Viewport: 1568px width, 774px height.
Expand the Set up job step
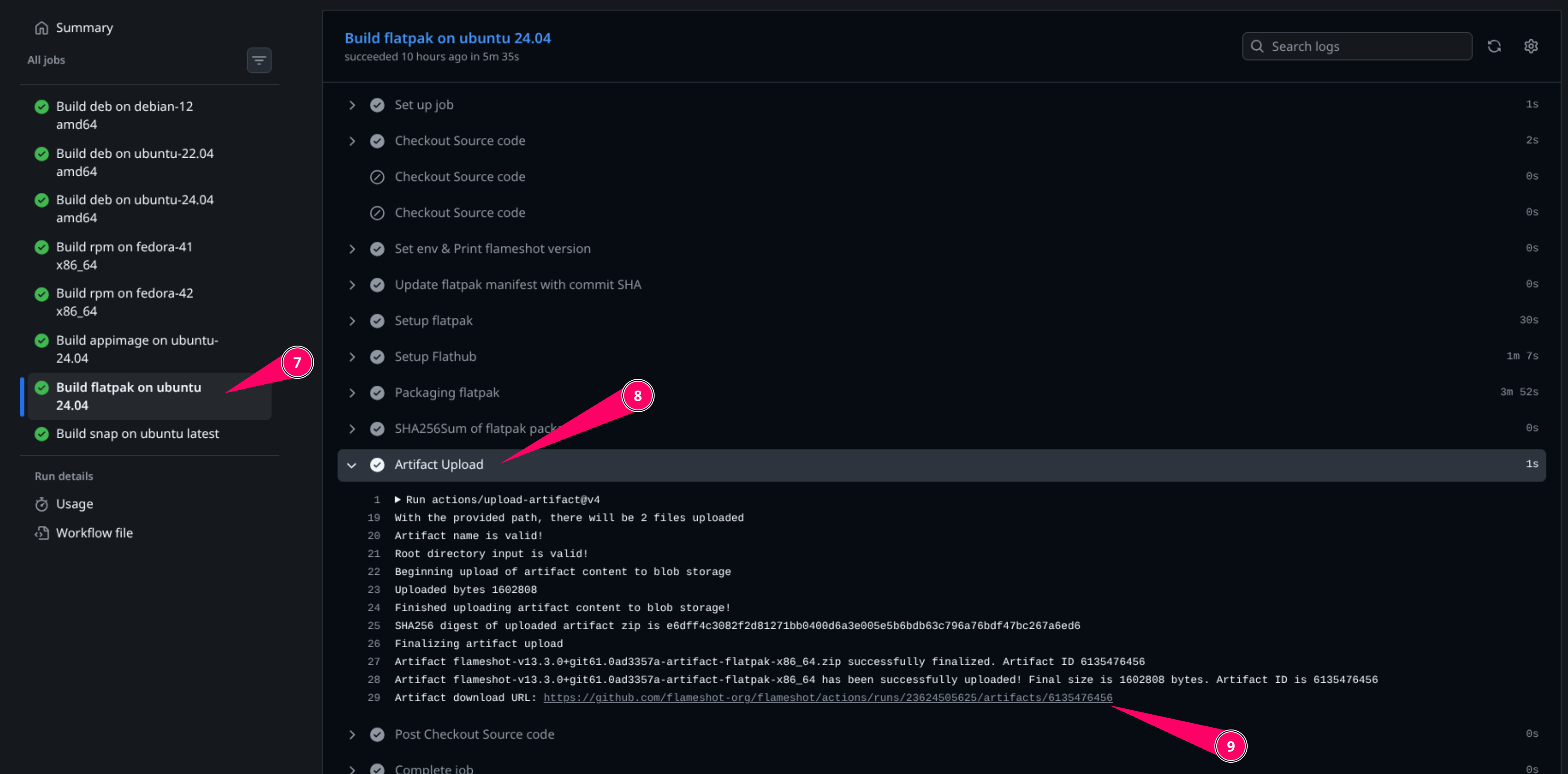coord(352,105)
